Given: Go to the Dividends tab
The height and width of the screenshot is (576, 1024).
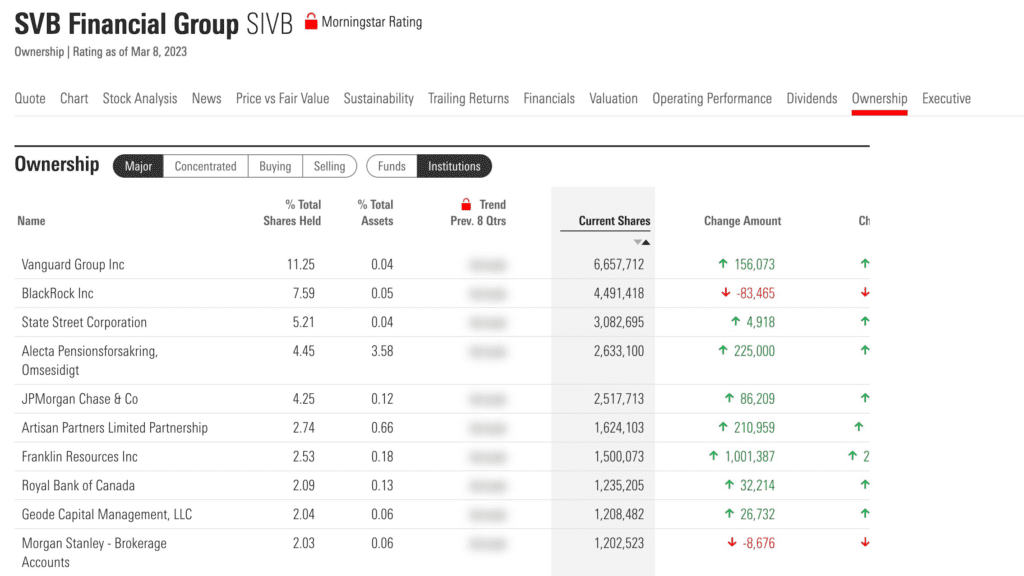Looking at the screenshot, I should (811, 98).
